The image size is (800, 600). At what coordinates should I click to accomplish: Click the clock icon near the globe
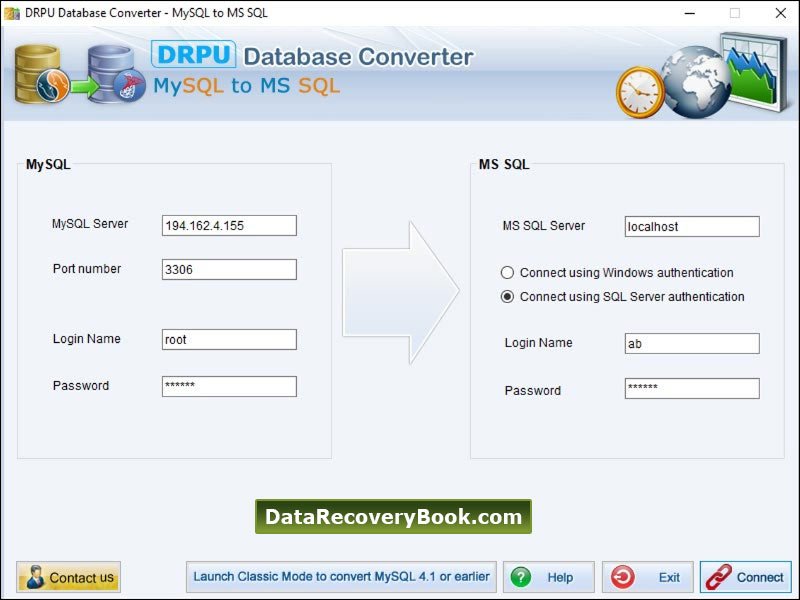tap(640, 90)
